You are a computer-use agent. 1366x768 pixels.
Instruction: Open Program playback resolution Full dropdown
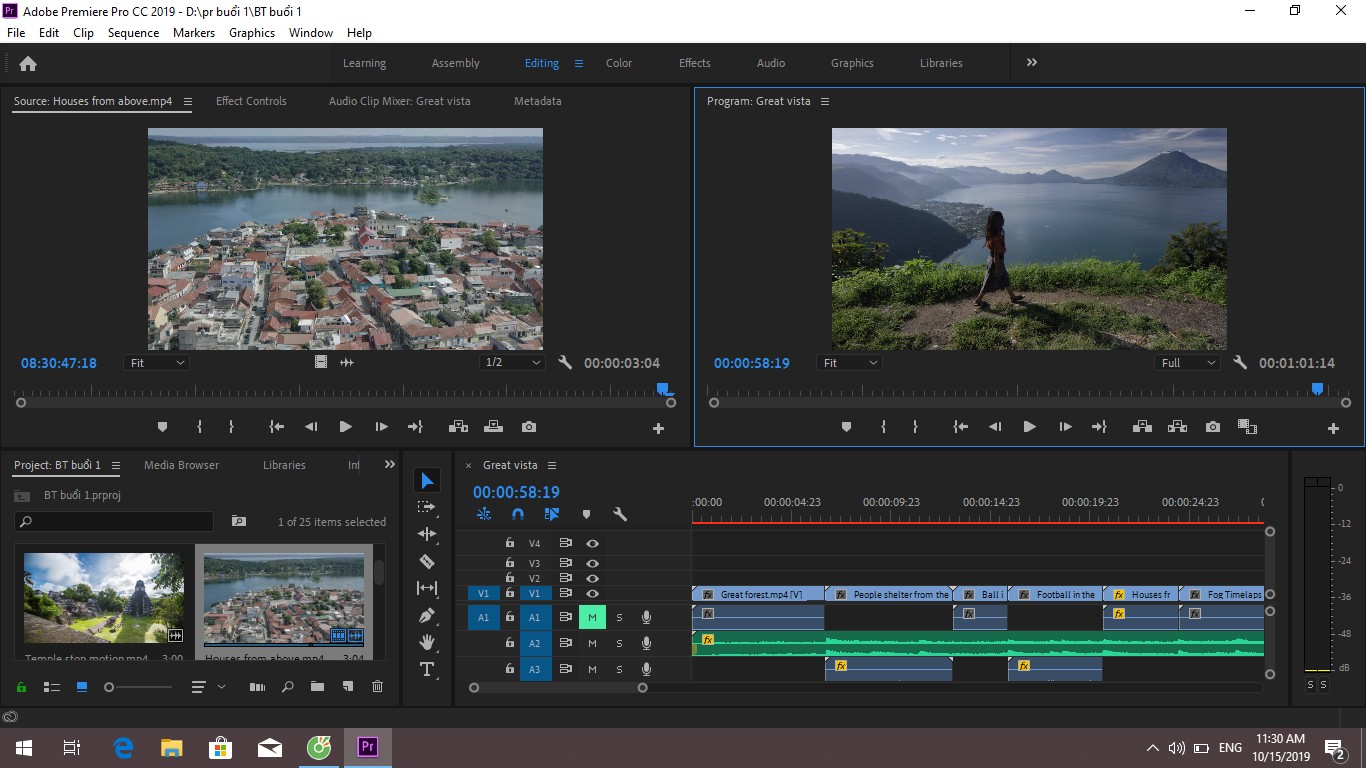[1188, 363]
